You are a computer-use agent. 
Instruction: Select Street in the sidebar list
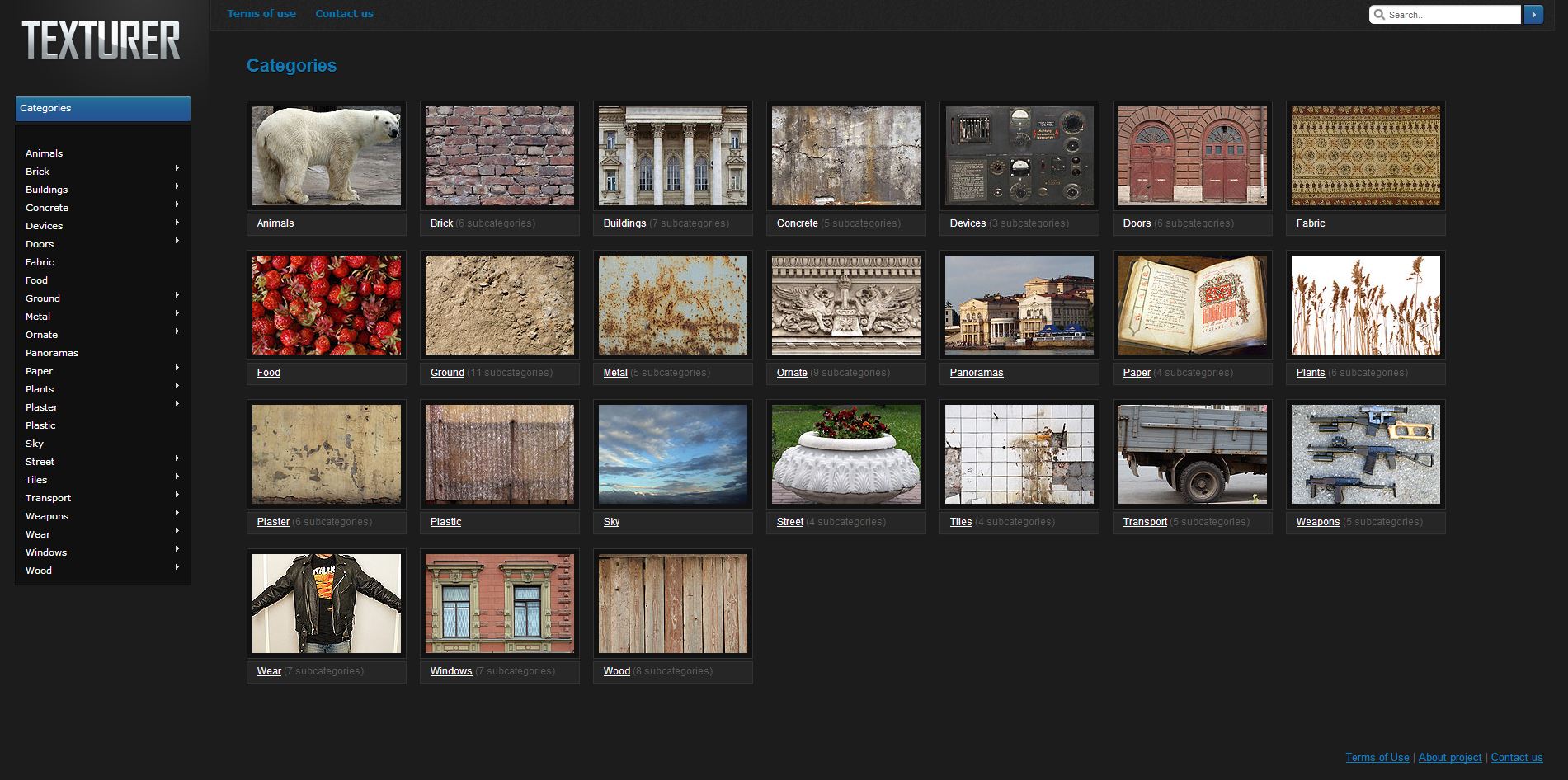(x=40, y=462)
